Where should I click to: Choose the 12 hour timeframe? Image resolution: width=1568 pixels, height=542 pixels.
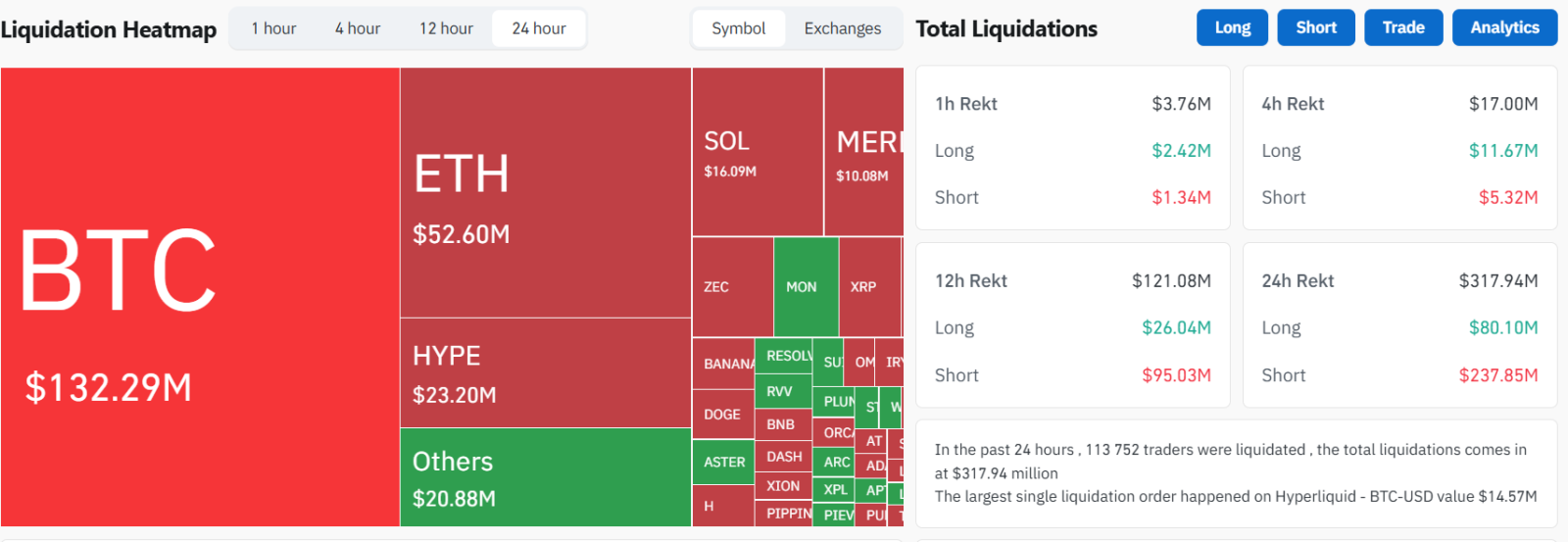[x=446, y=28]
